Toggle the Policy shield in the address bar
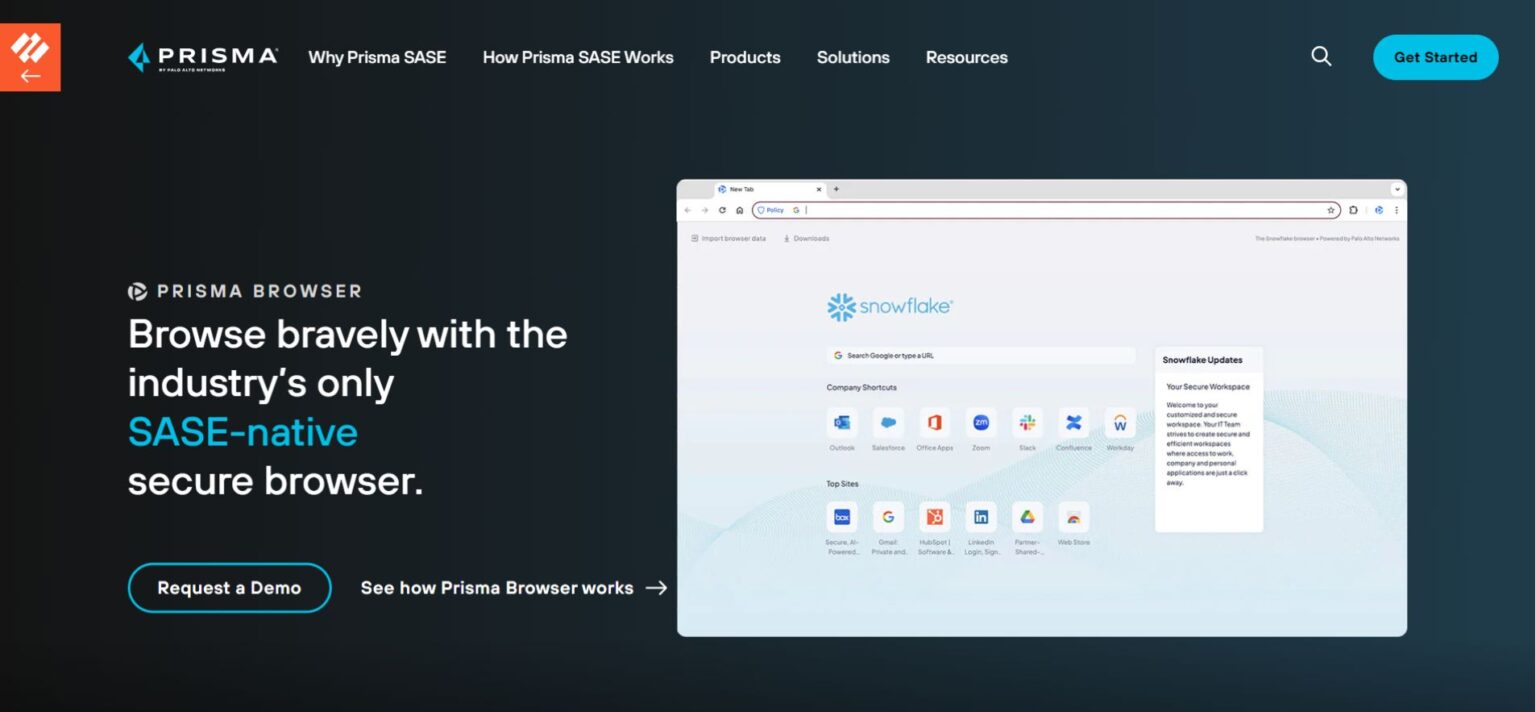This screenshot has height=712, width=1536. 770,210
